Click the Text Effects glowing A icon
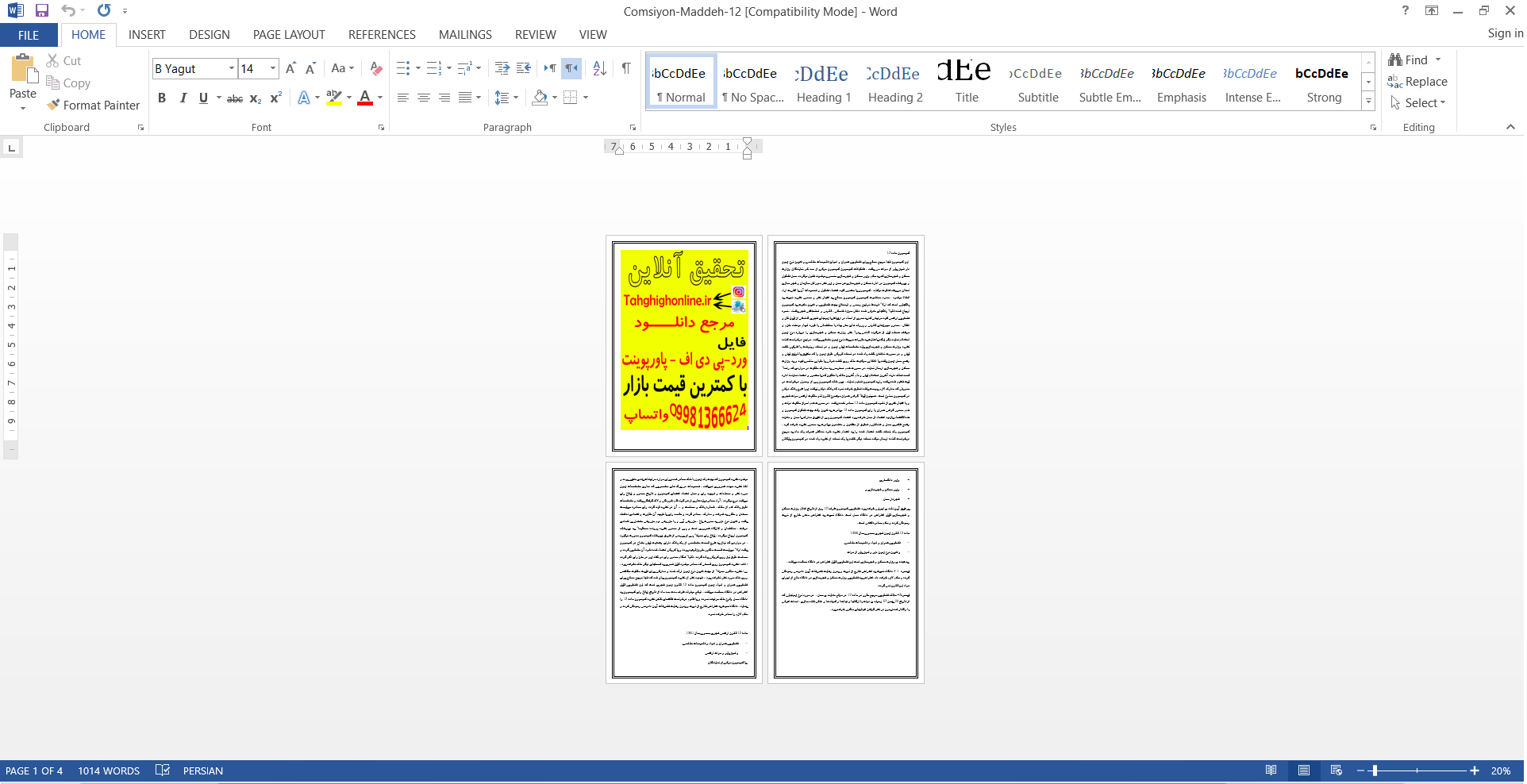This screenshot has height=784, width=1527. [304, 98]
